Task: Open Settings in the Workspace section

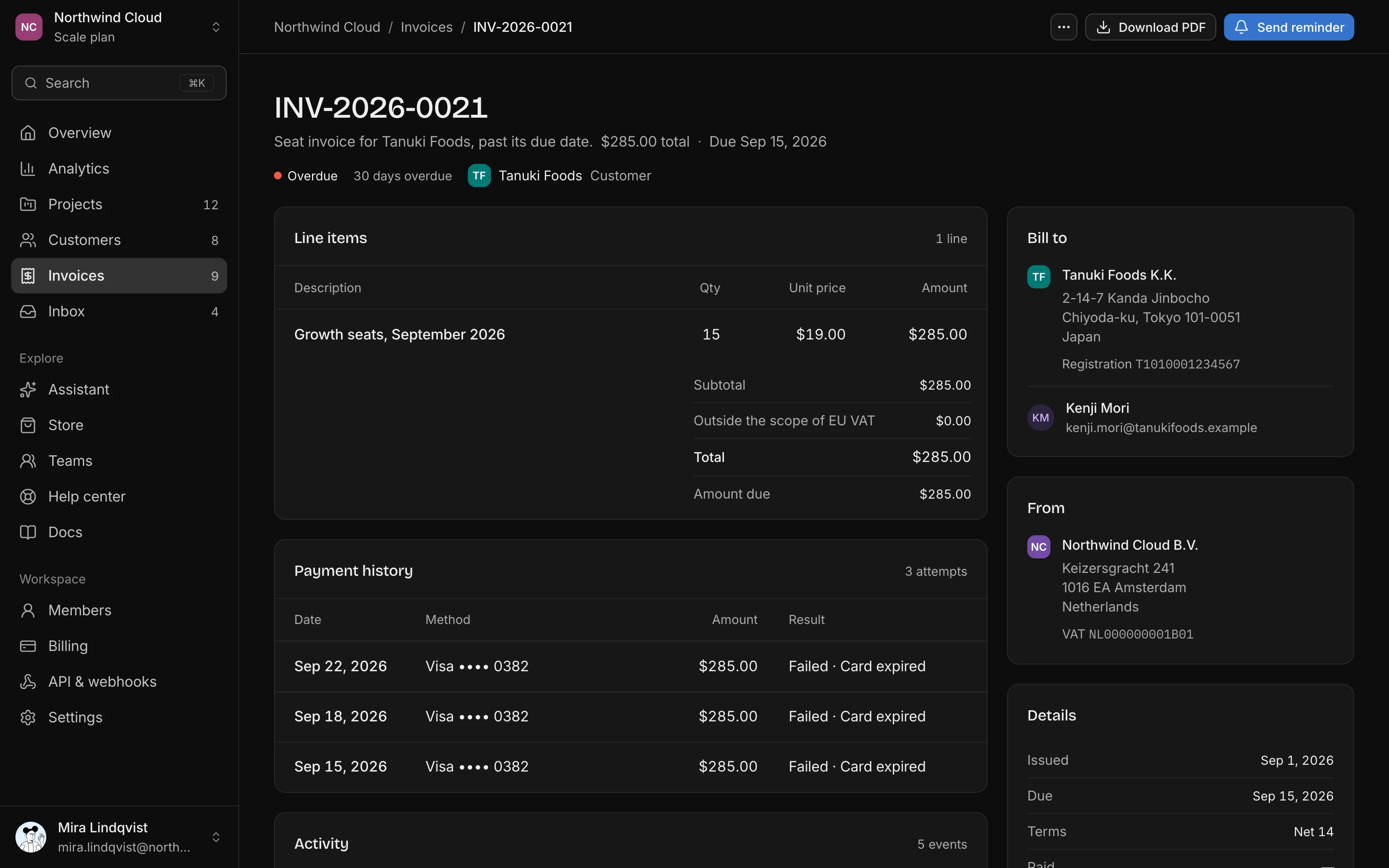Action: 119,717
